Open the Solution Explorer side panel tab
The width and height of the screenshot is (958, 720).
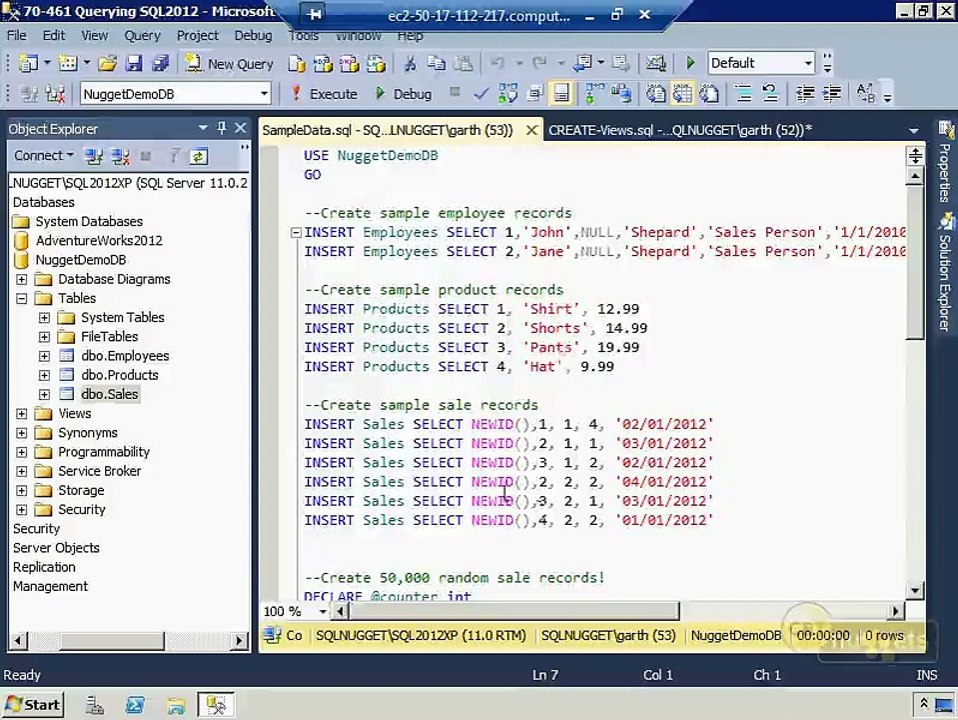(x=945, y=272)
